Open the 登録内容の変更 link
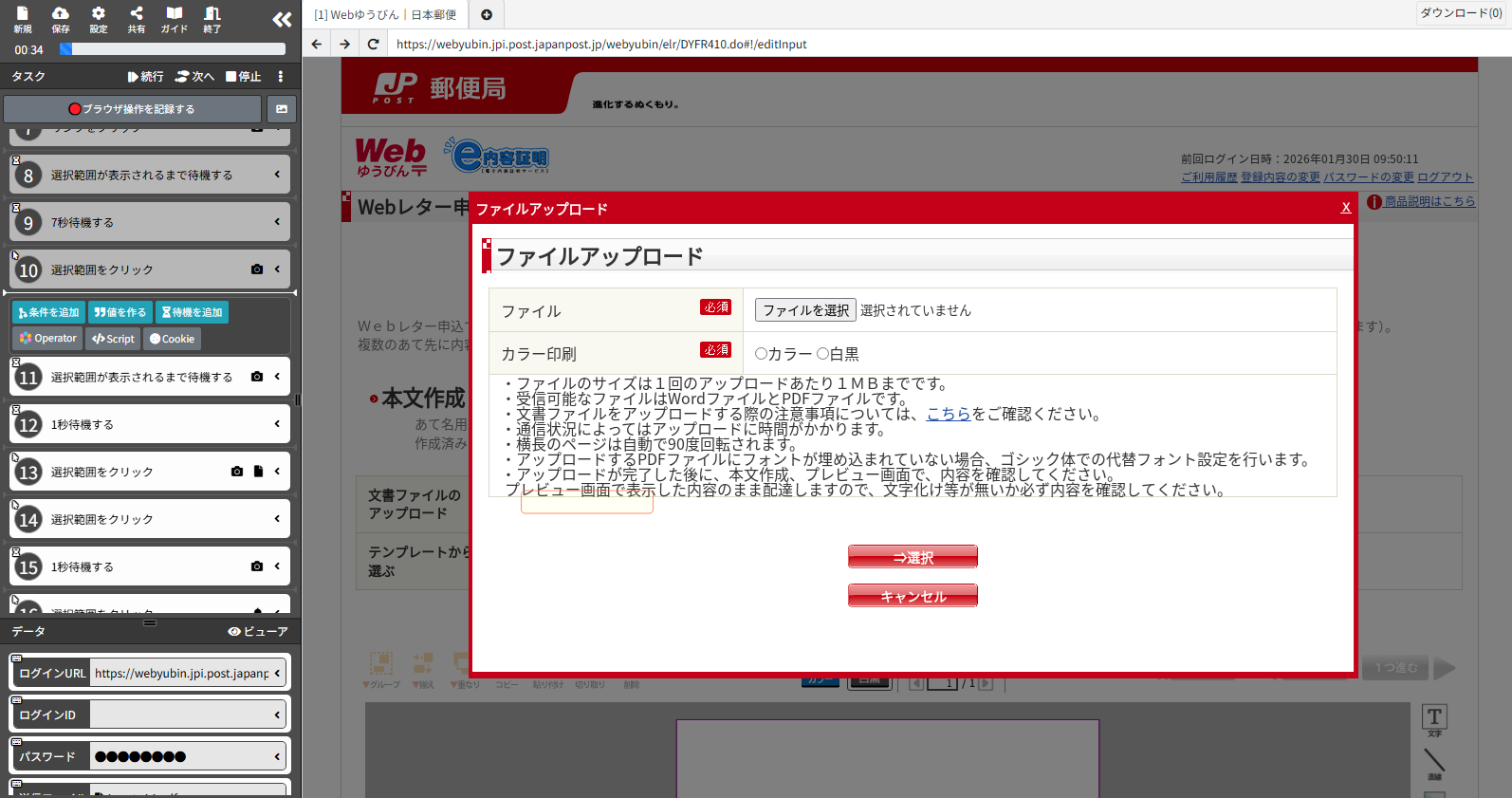Screen dimensions: 1512x798 1281,177
